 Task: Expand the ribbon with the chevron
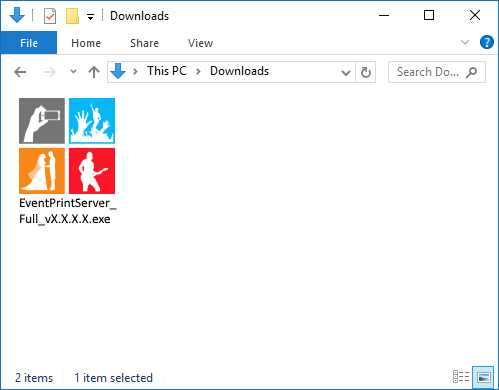465,42
